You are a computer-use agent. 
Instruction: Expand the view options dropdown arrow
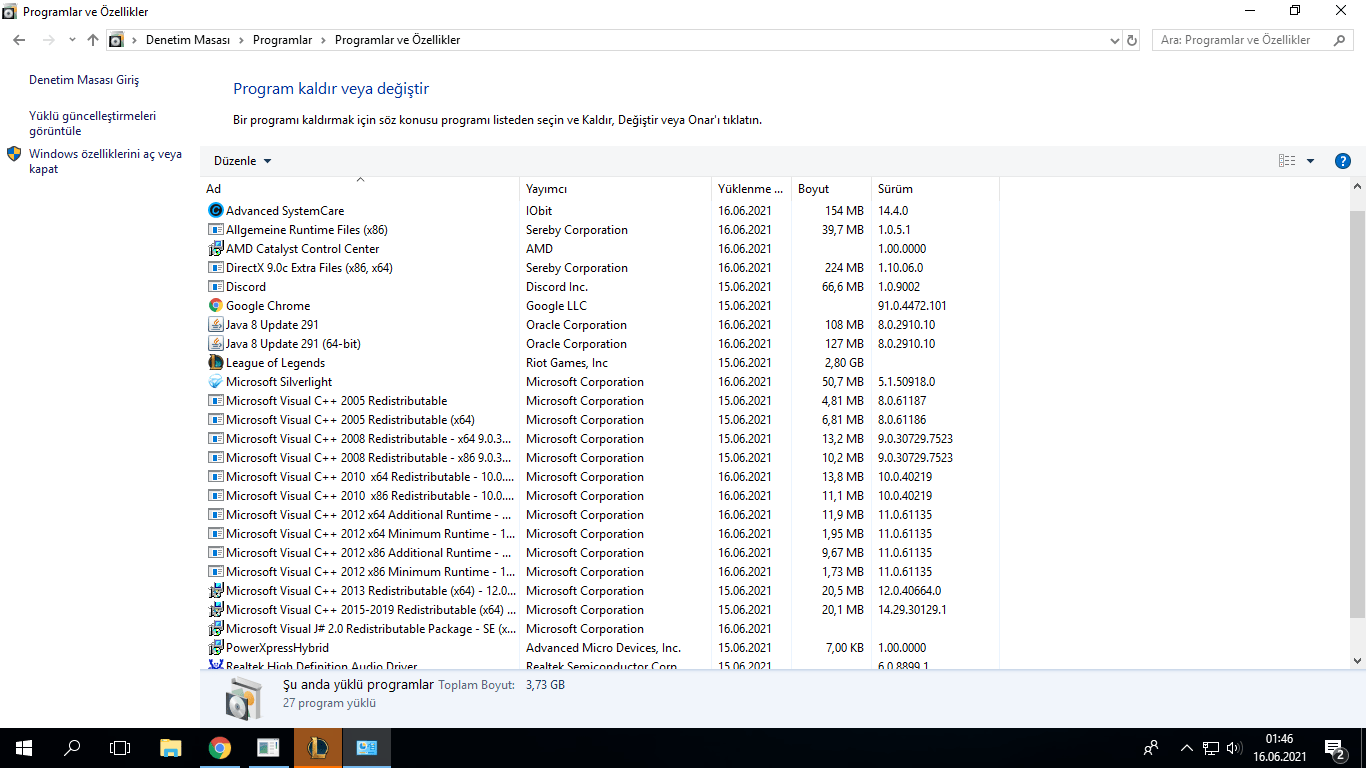[1310, 161]
